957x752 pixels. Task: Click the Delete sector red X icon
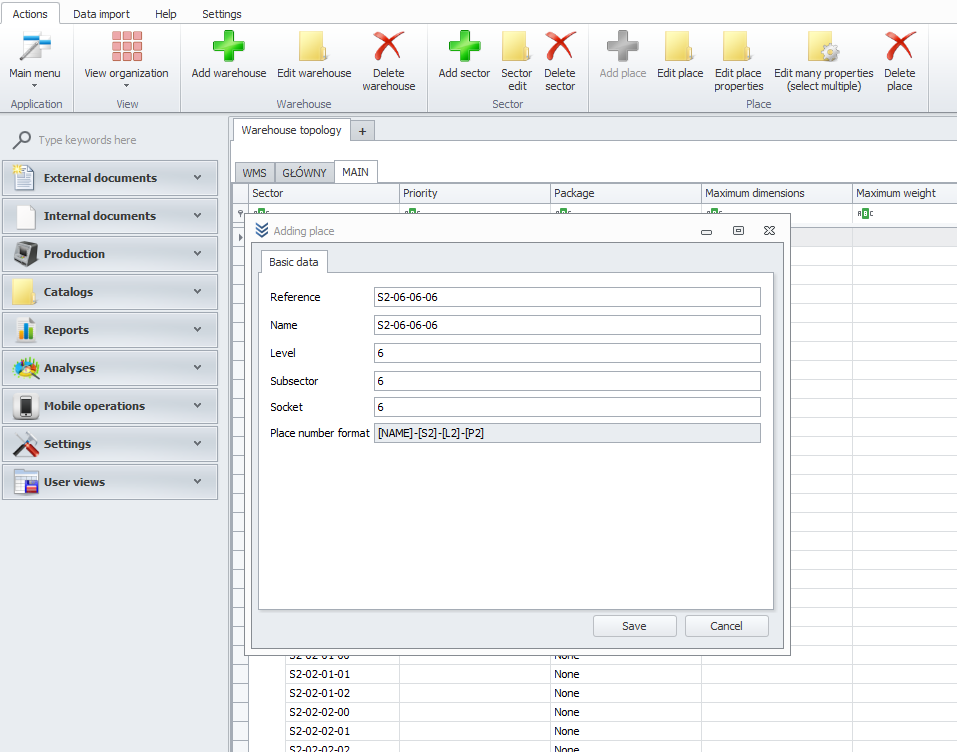560,47
